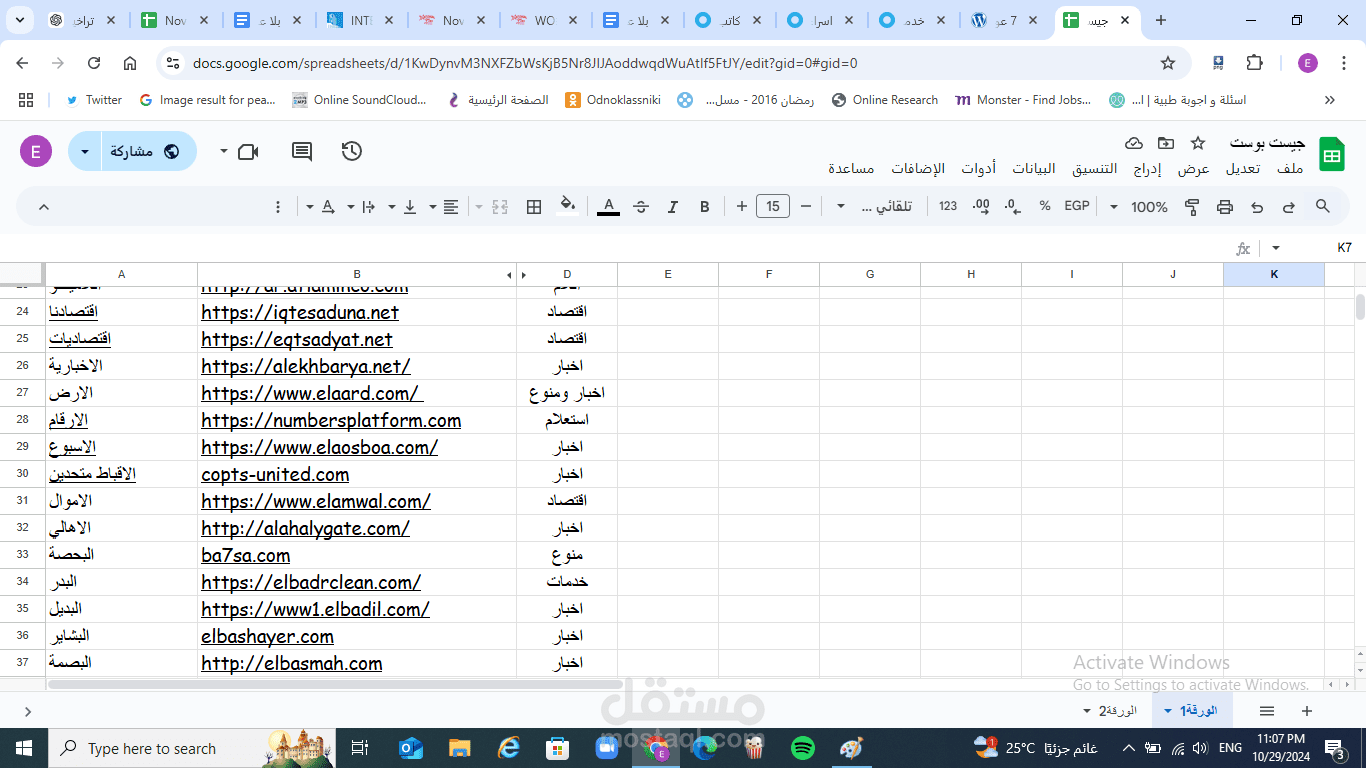Toggle italic formatting
This screenshot has width=1366, height=768.
click(x=673, y=207)
